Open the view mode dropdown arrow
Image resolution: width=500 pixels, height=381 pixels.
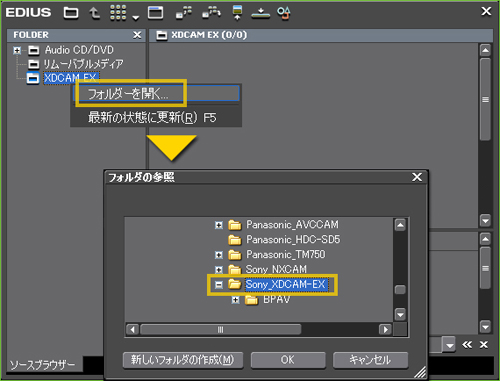tap(136, 18)
